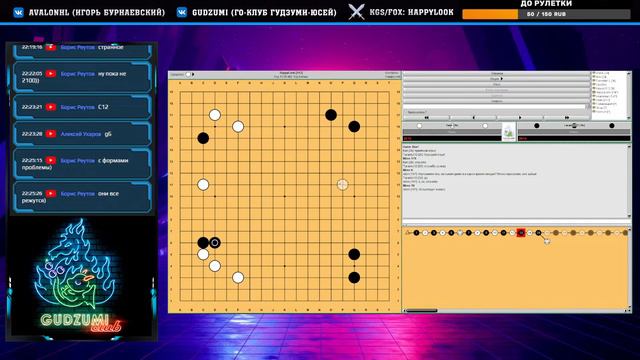640x360 pixels.
Task: Click the VK icon beside AVALONHL
Action: coord(18,13)
